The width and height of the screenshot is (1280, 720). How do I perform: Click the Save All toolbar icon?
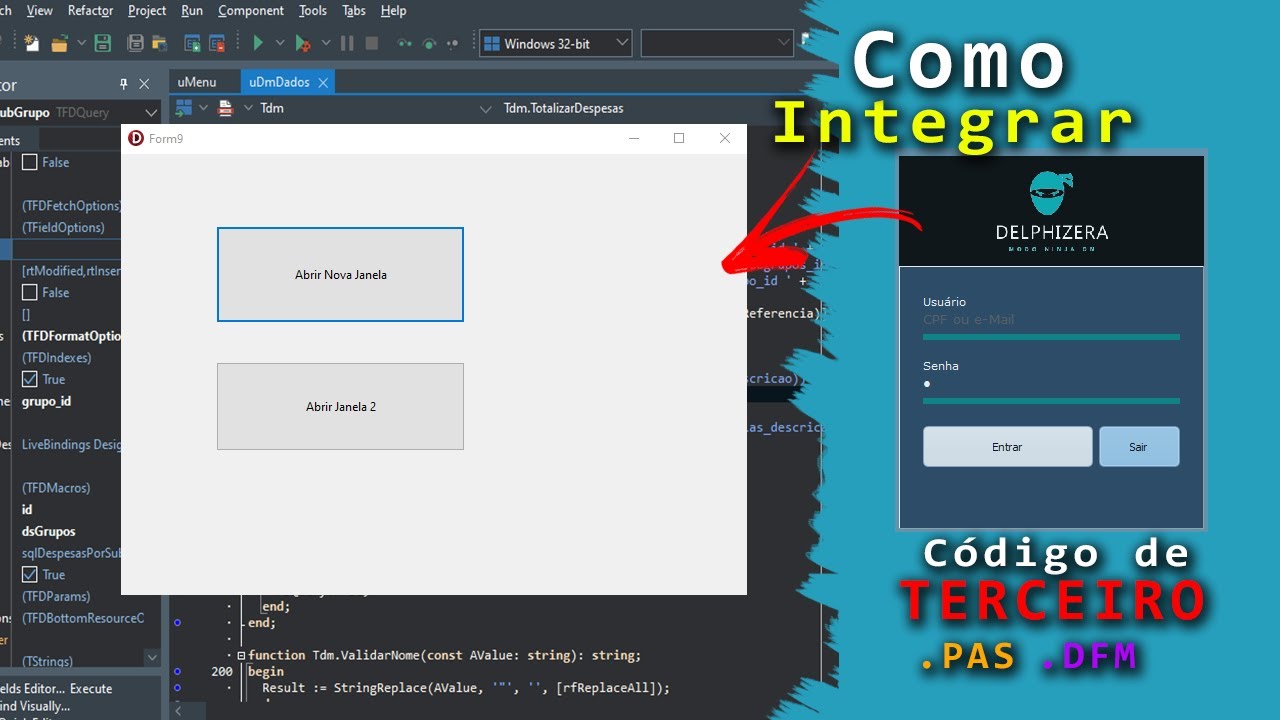coord(135,43)
